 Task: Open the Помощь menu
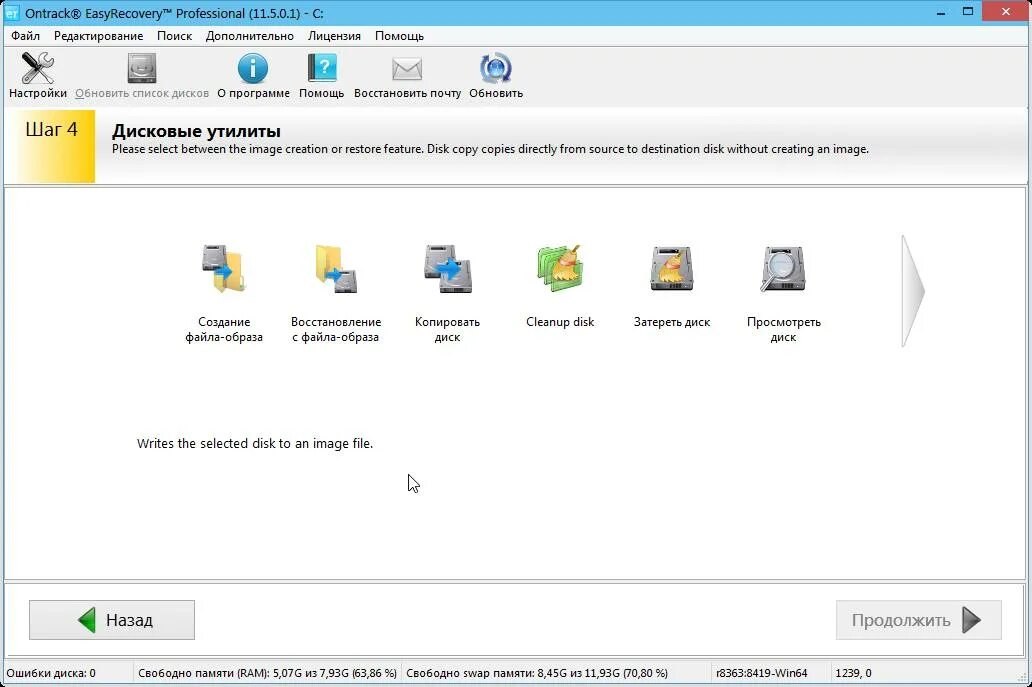[399, 36]
